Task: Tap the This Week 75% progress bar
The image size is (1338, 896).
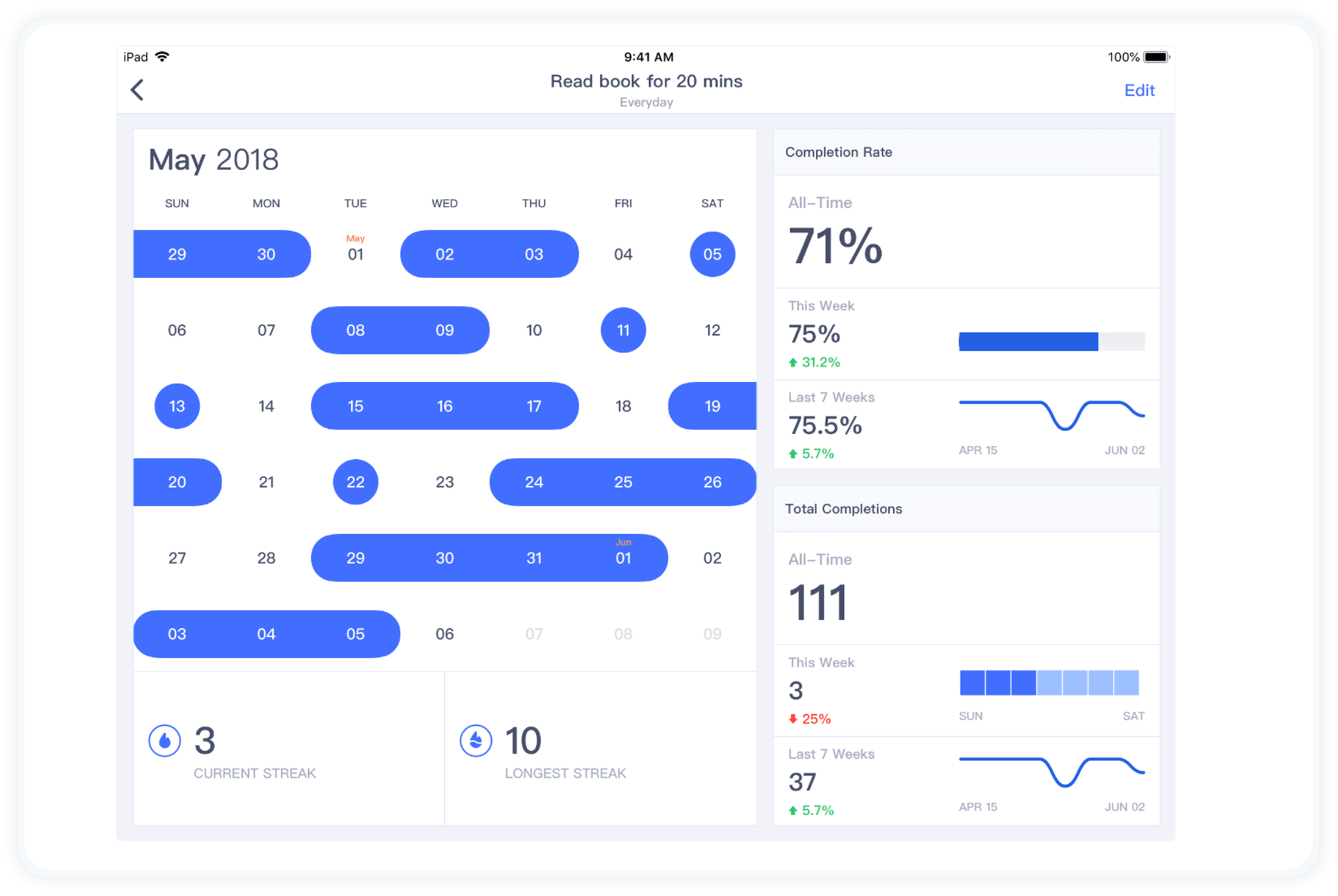Action: (x=1051, y=341)
